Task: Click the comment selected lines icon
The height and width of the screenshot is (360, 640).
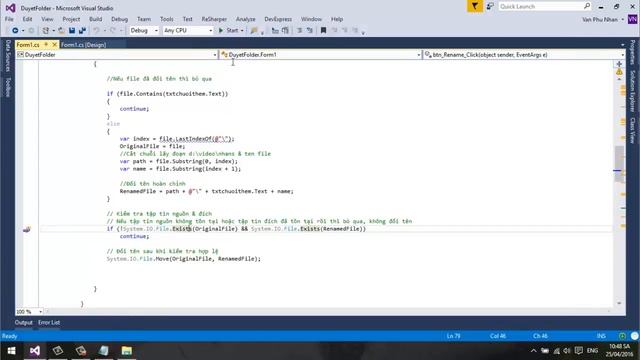Action: 300,31
